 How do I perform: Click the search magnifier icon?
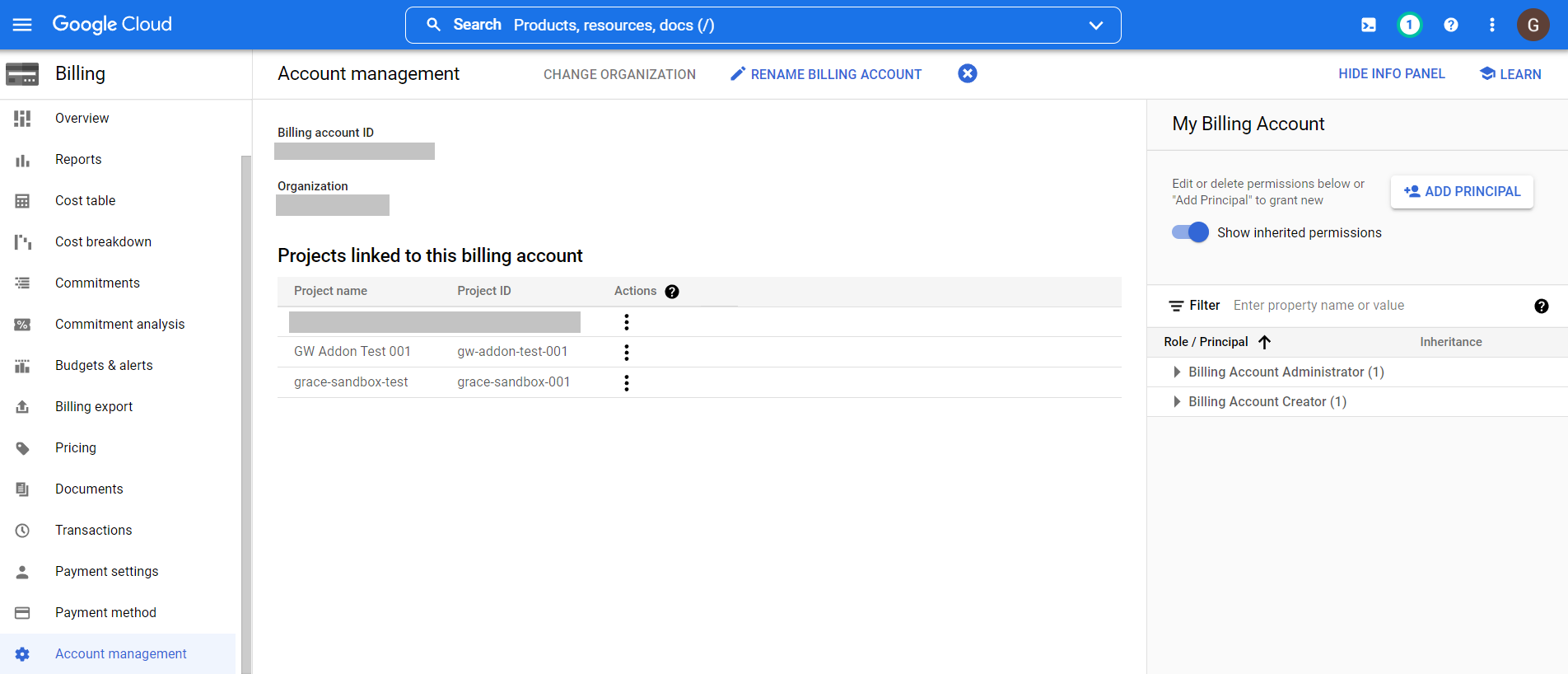pos(433,25)
